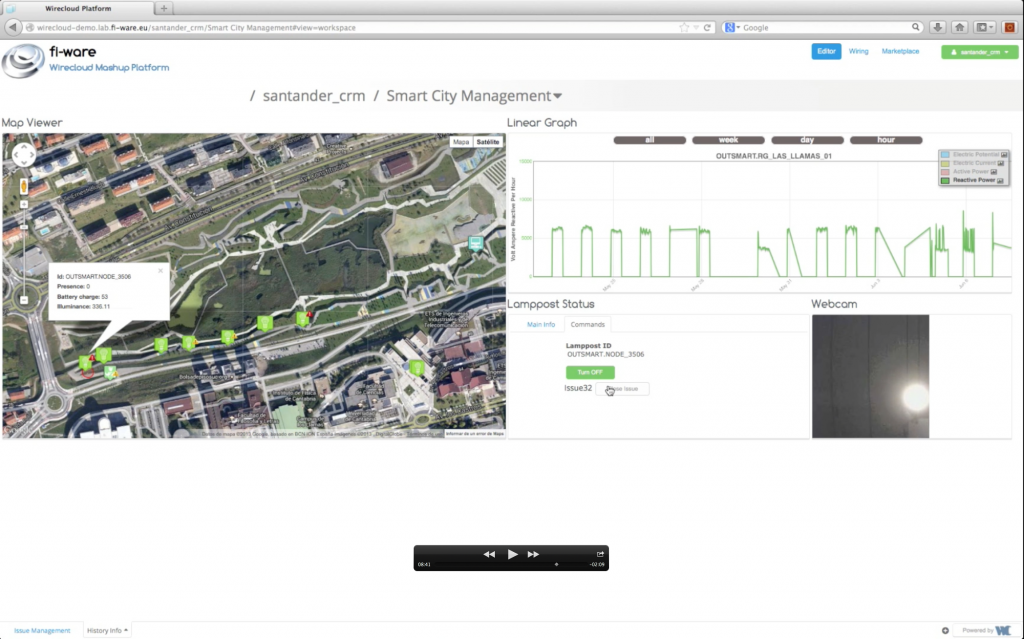
Task: Open the Smart City Management dropdown
Action: [555, 96]
